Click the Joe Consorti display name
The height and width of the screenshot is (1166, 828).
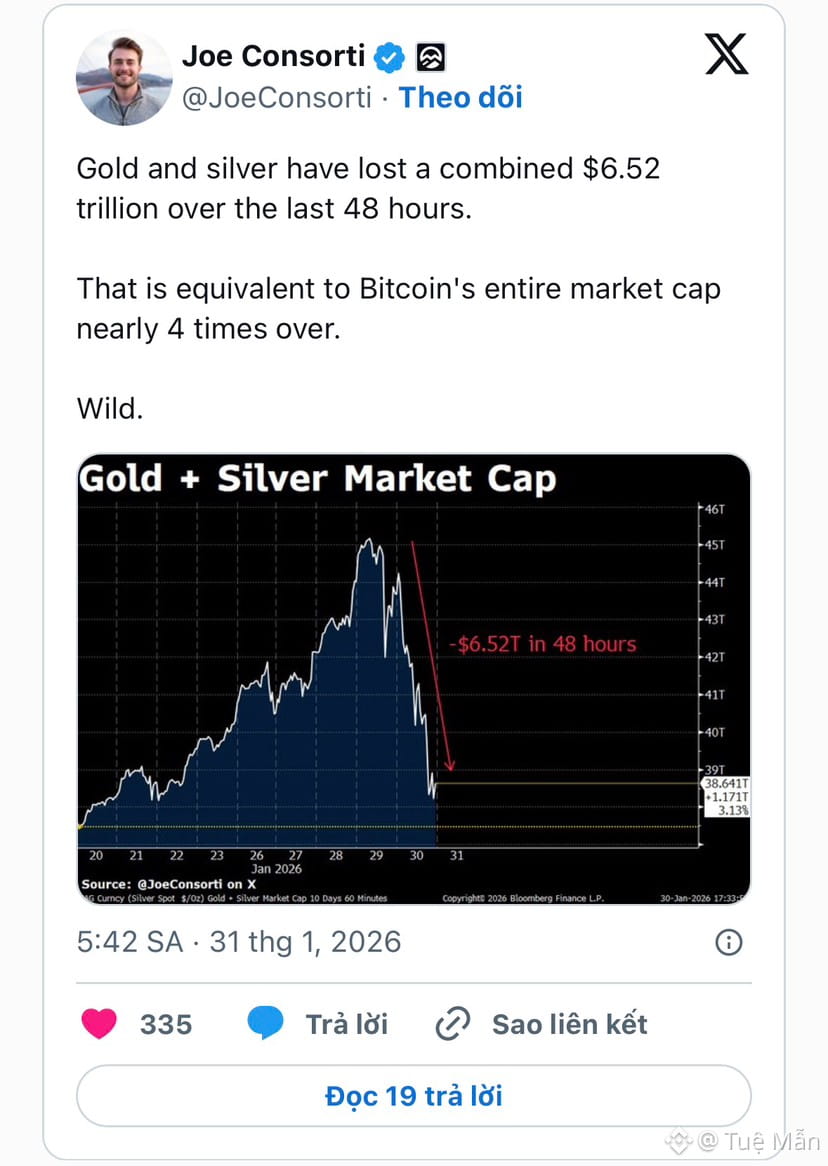click(273, 57)
